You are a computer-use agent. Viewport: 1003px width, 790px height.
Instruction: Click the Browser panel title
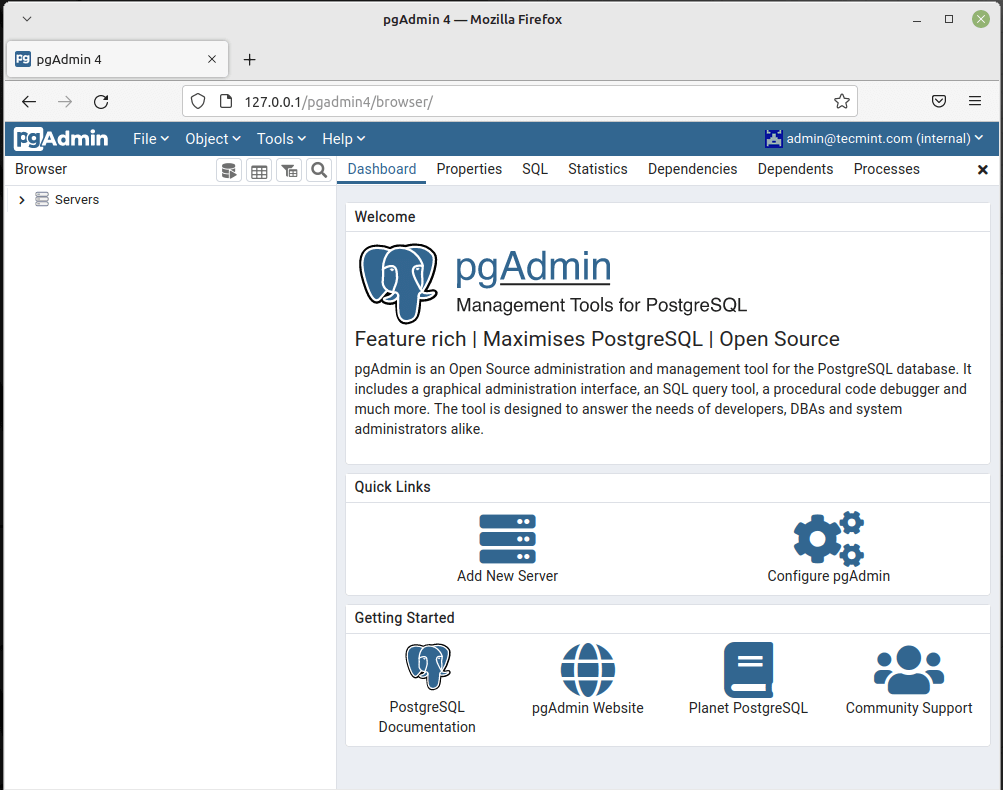[x=41, y=169]
